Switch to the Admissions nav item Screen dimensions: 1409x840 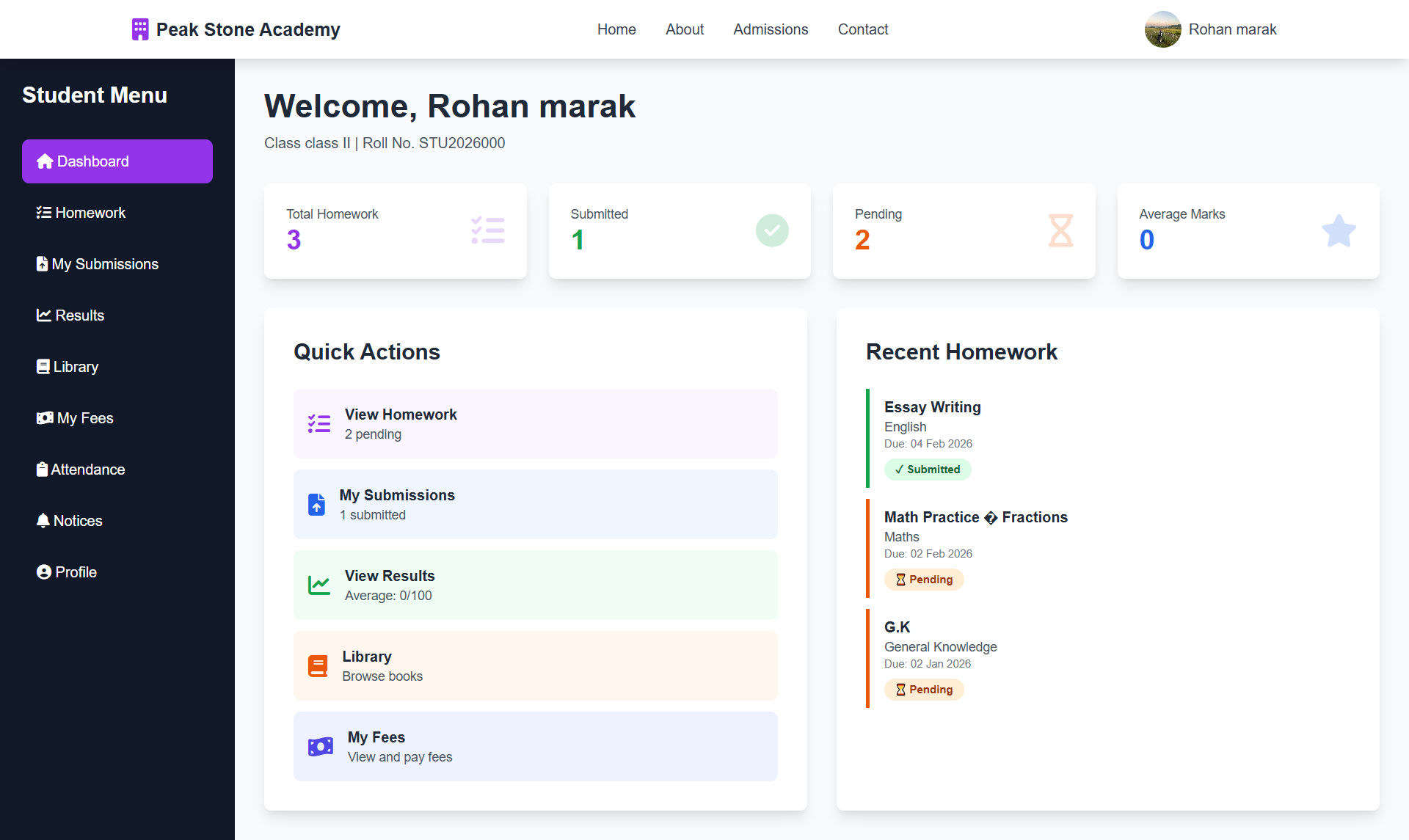(770, 29)
